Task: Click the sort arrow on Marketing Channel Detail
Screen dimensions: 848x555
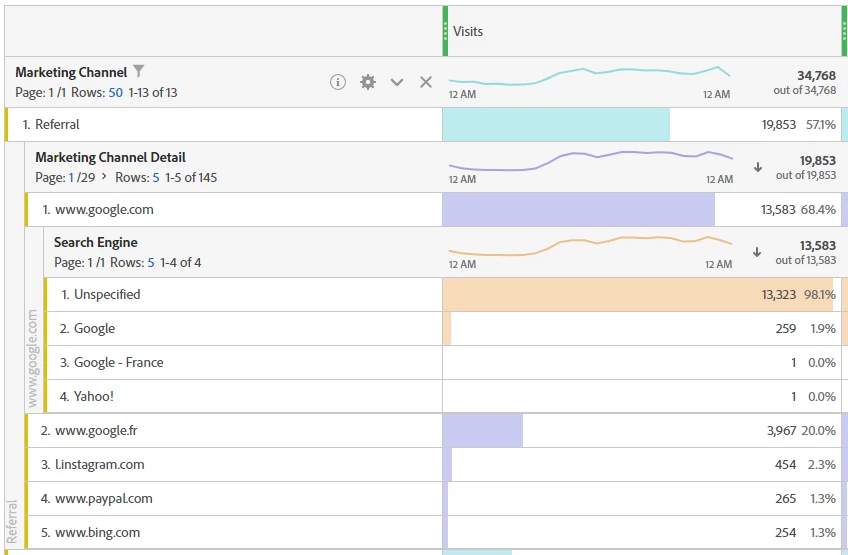Action: (758, 167)
